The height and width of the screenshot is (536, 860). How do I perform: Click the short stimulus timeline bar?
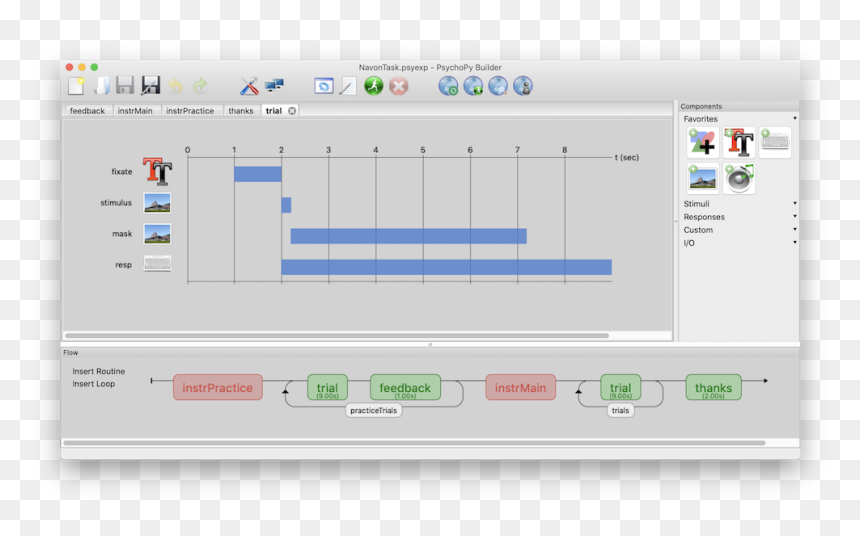click(286, 205)
